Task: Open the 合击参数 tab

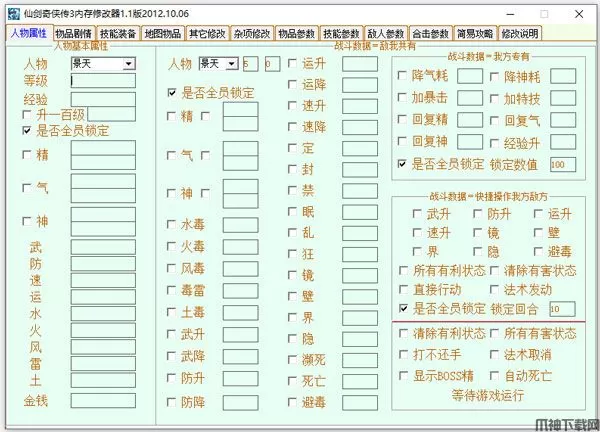Action: pos(430,34)
